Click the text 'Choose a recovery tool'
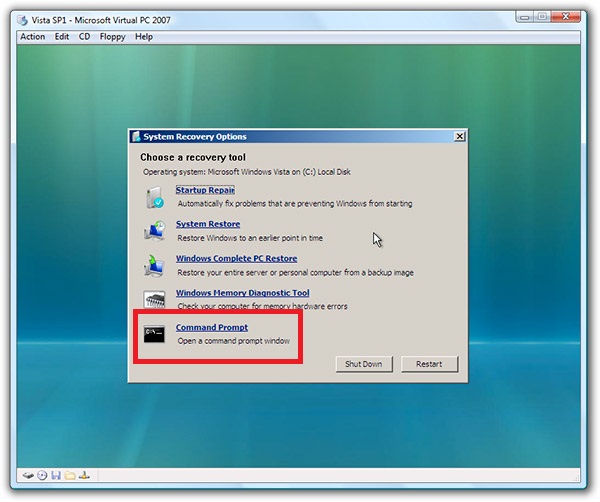 click(x=193, y=157)
